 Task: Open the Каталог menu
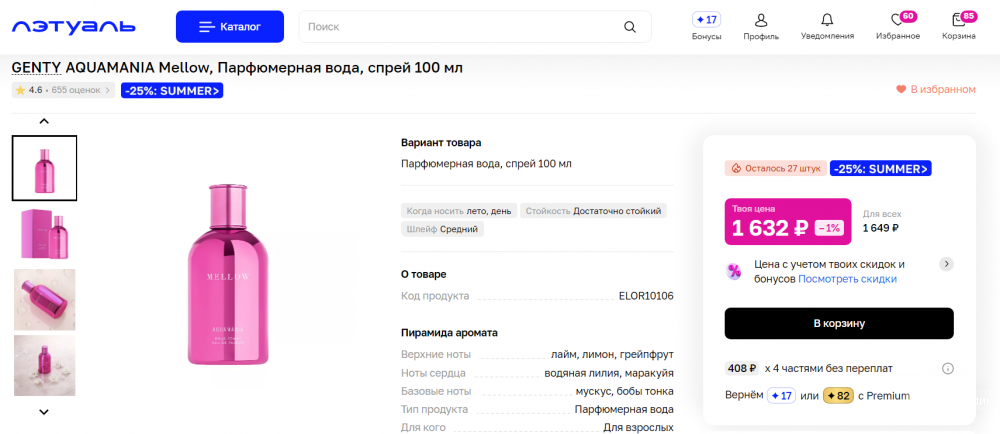pyautogui.click(x=230, y=27)
